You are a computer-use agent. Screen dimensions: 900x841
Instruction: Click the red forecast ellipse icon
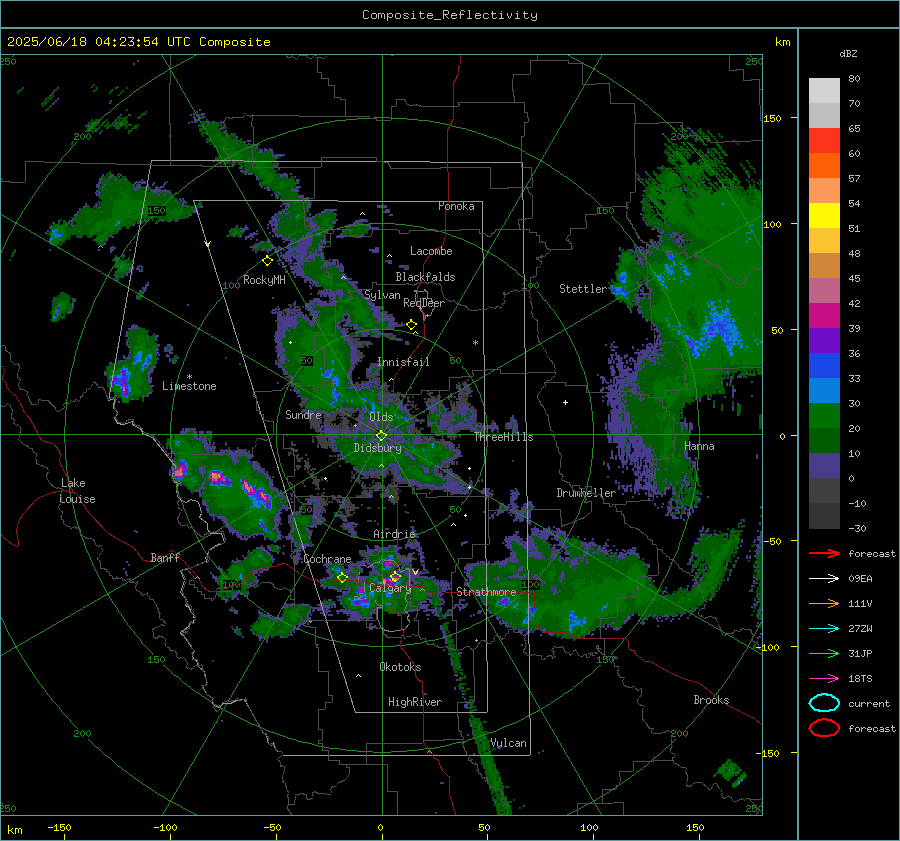[824, 728]
